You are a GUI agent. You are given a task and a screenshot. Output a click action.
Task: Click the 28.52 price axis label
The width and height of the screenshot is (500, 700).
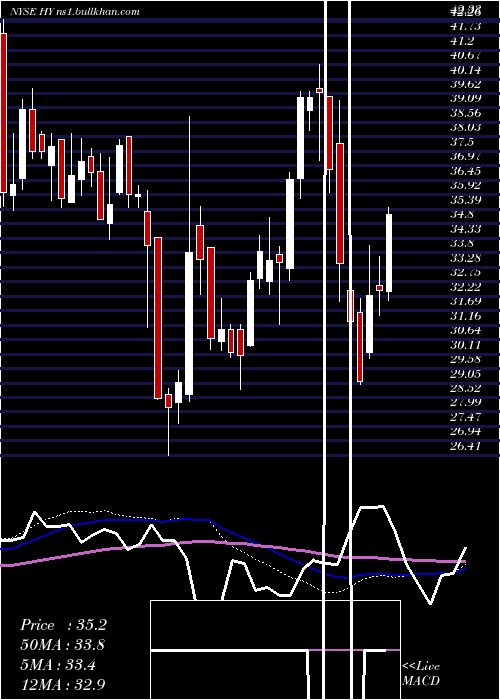point(466,388)
